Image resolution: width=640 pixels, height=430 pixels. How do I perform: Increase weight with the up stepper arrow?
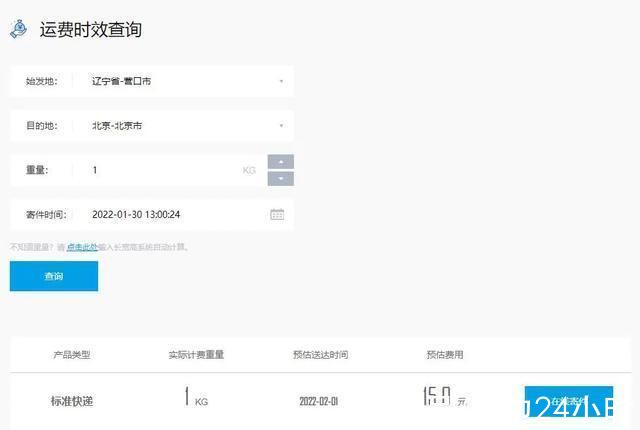[281, 162]
